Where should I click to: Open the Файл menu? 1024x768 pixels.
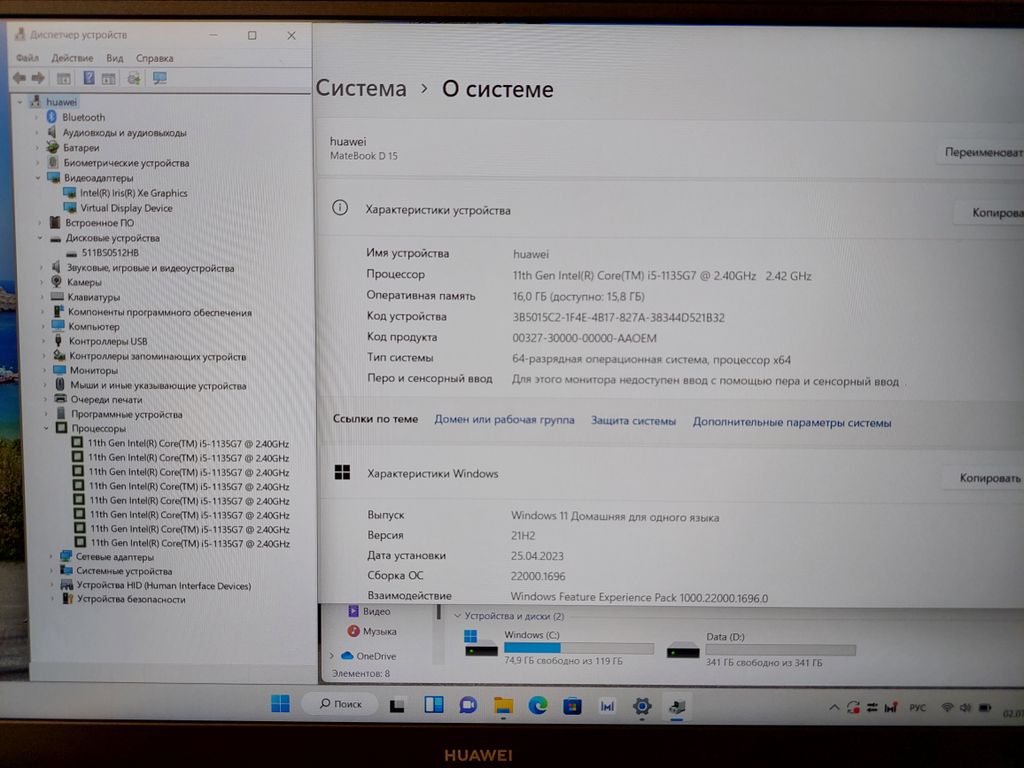coord(27,58)
